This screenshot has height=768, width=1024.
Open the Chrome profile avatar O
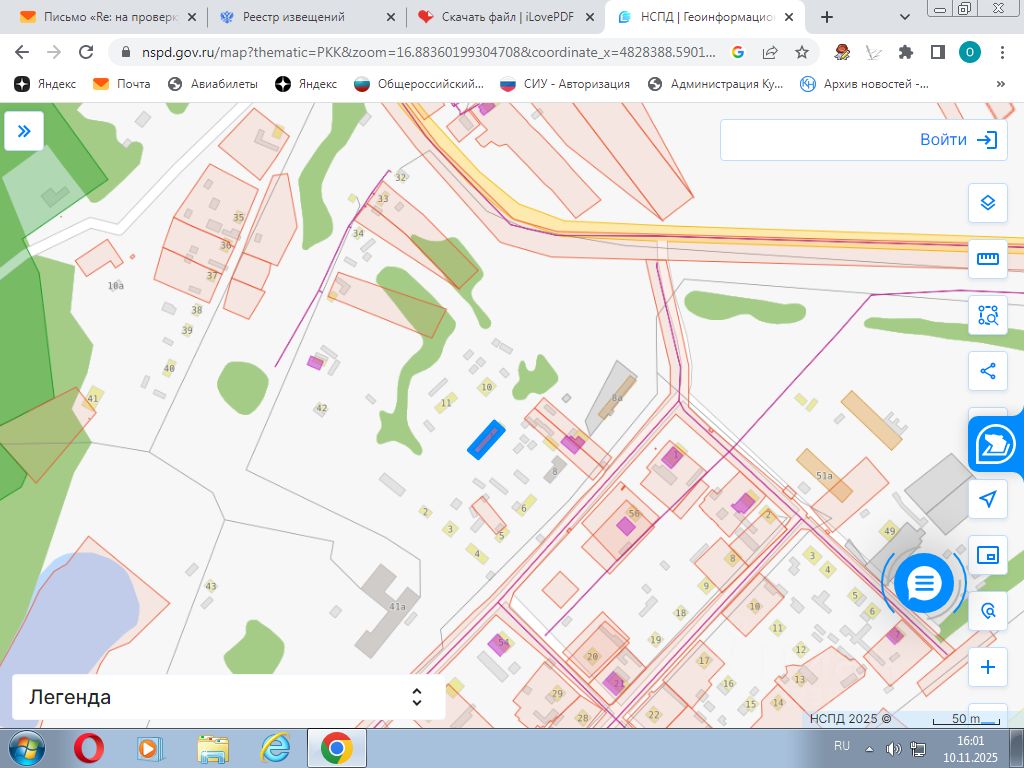pyautogui.click(x=970, y=52)
